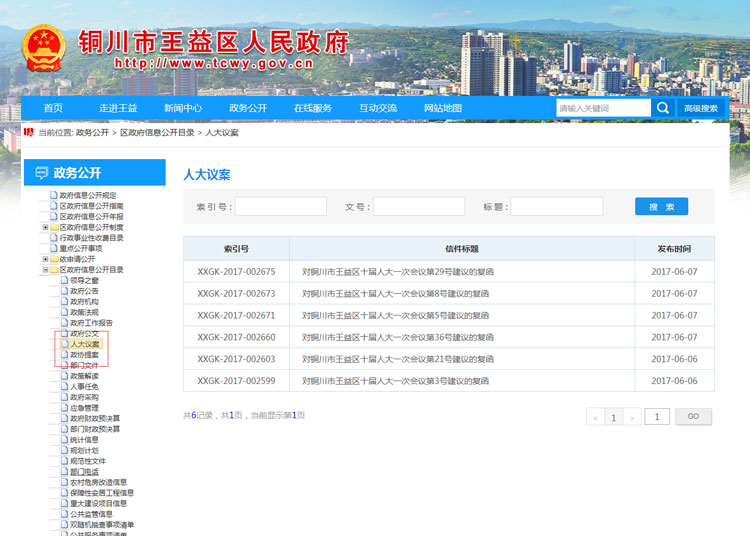Image resolution: width=750 pixels, height=536 pixels.
Task: Expand the 区政府信息公开制度 tree node
Action: click(x=45, y=227)
